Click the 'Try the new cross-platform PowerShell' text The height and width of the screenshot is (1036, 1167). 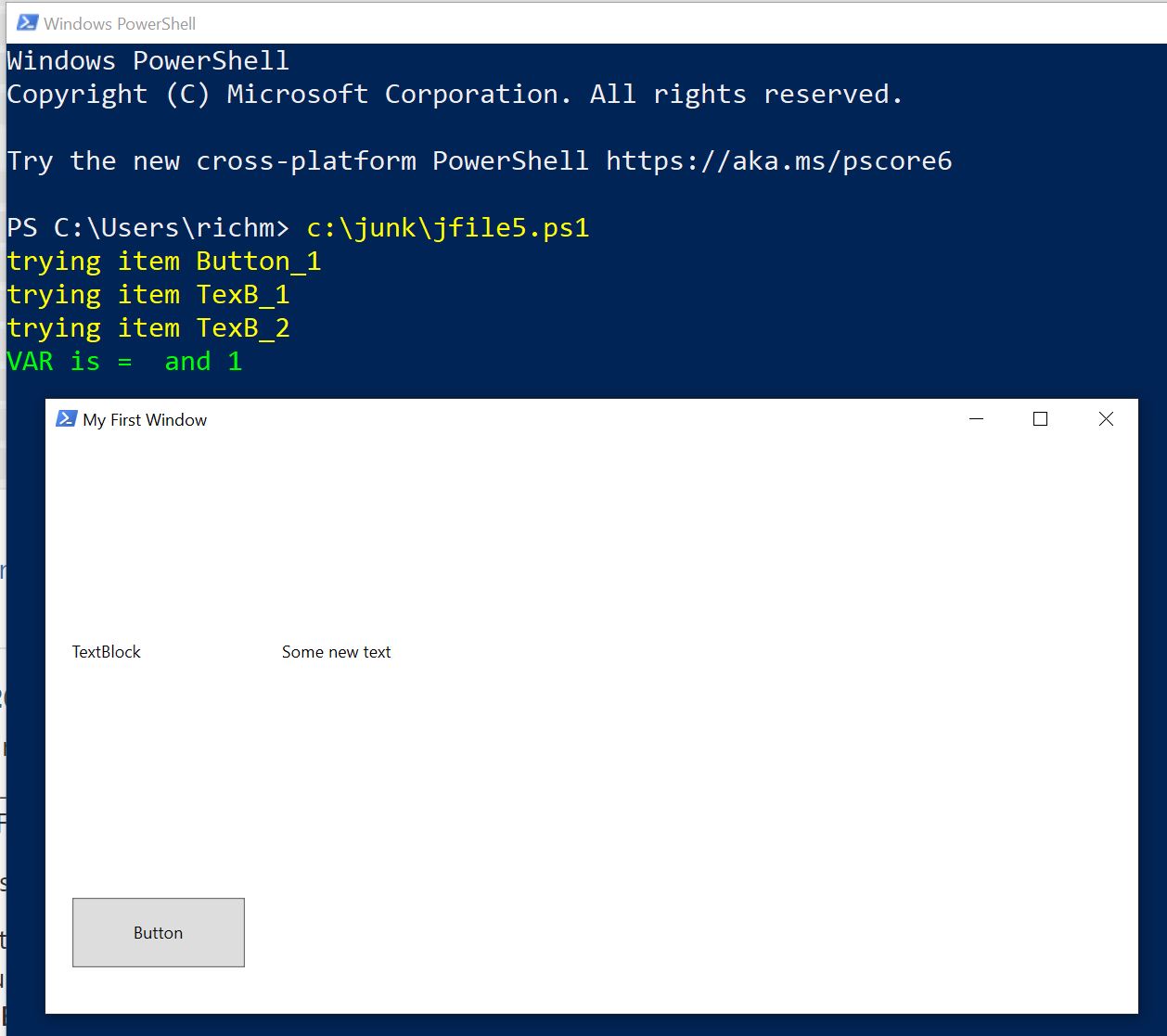point(298,160)
